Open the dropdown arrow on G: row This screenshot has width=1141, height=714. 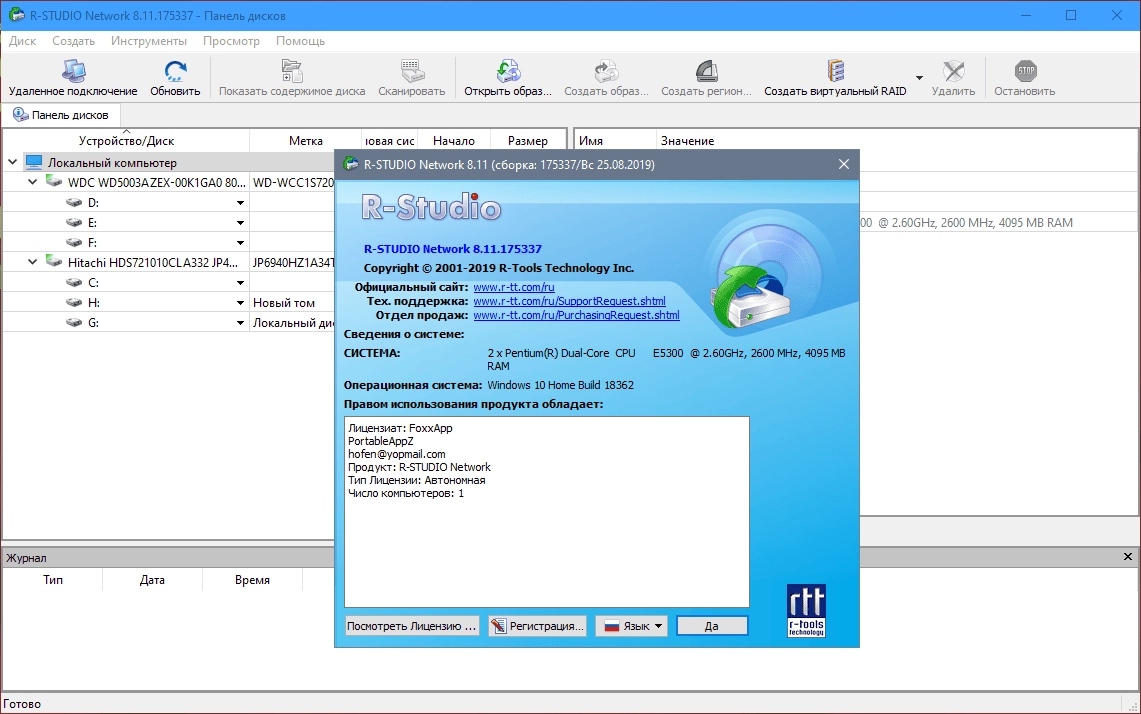[240, 323]
